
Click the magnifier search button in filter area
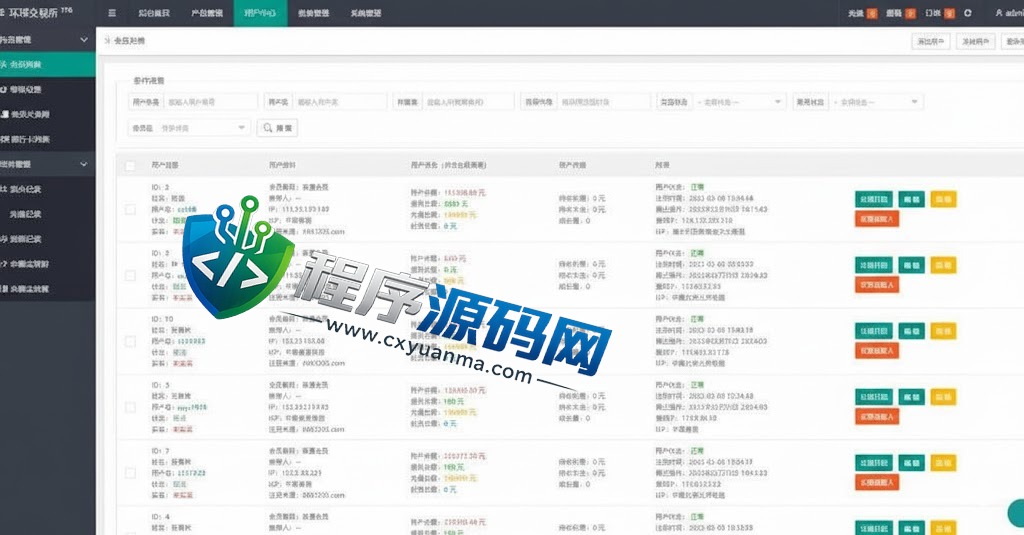[x=278, y=128]
